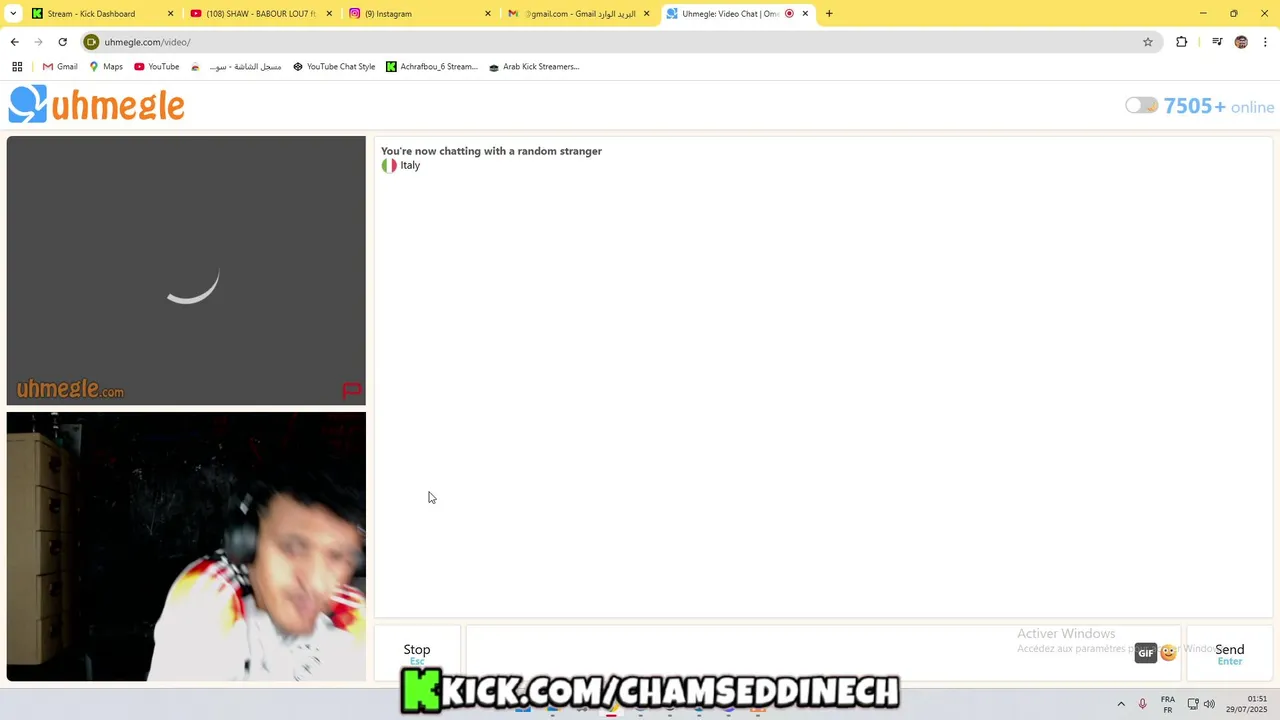Open the apps grid in bookmarks bar
Viewport: 1280px width, 720px height.
17,67
